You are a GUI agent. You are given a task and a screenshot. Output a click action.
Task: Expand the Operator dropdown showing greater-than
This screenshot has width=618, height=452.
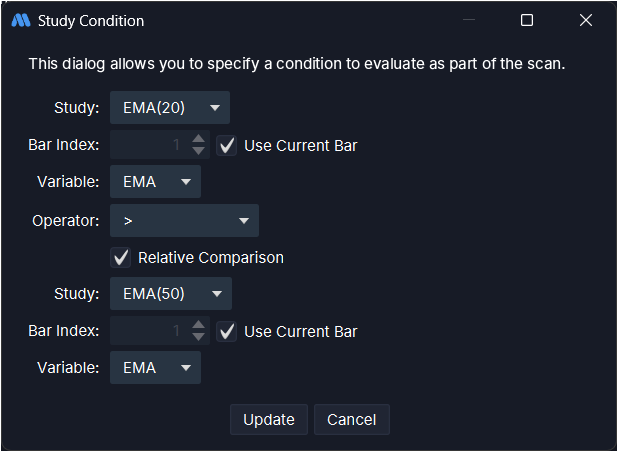[184, 220]
